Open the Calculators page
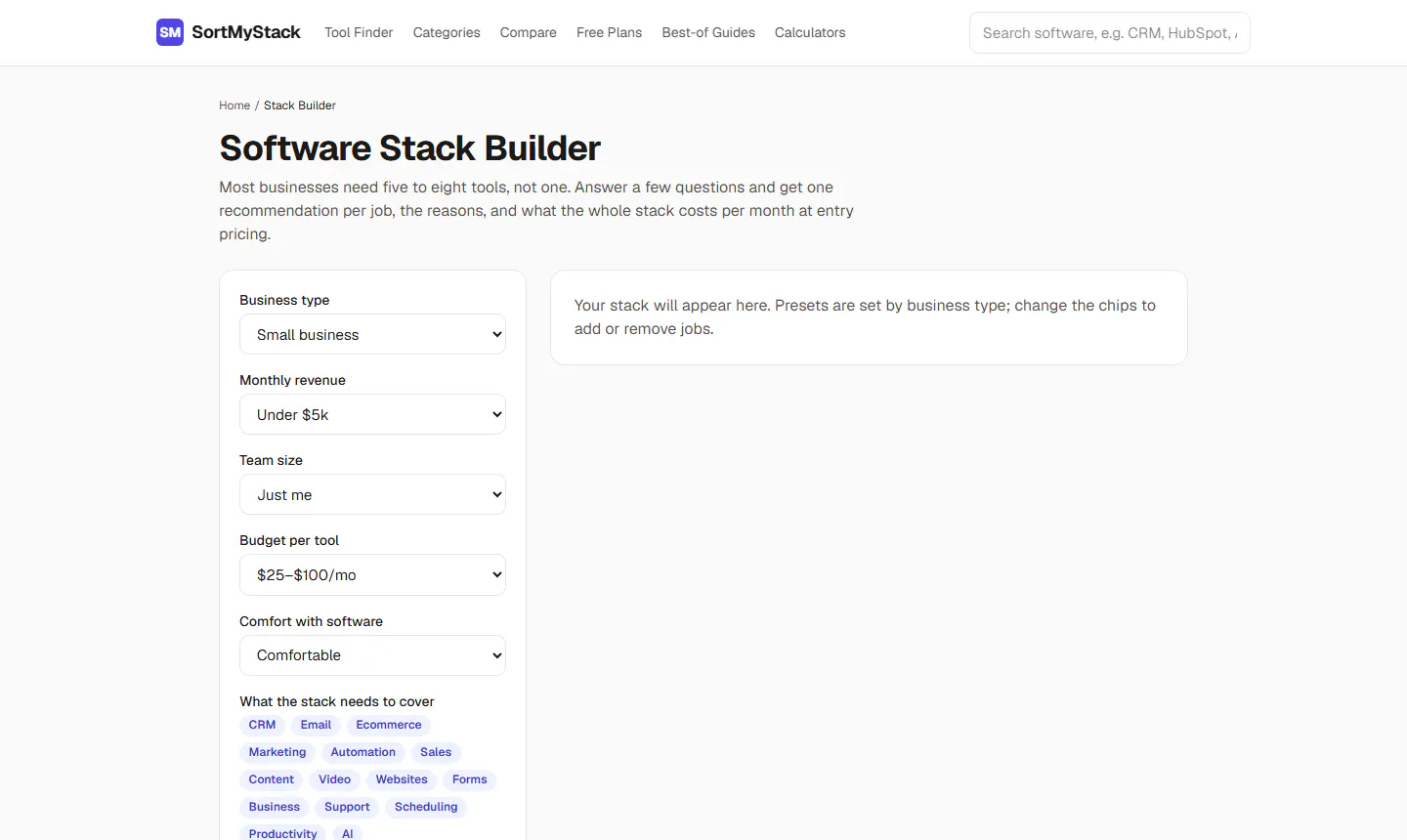 (x=810, y=32)
